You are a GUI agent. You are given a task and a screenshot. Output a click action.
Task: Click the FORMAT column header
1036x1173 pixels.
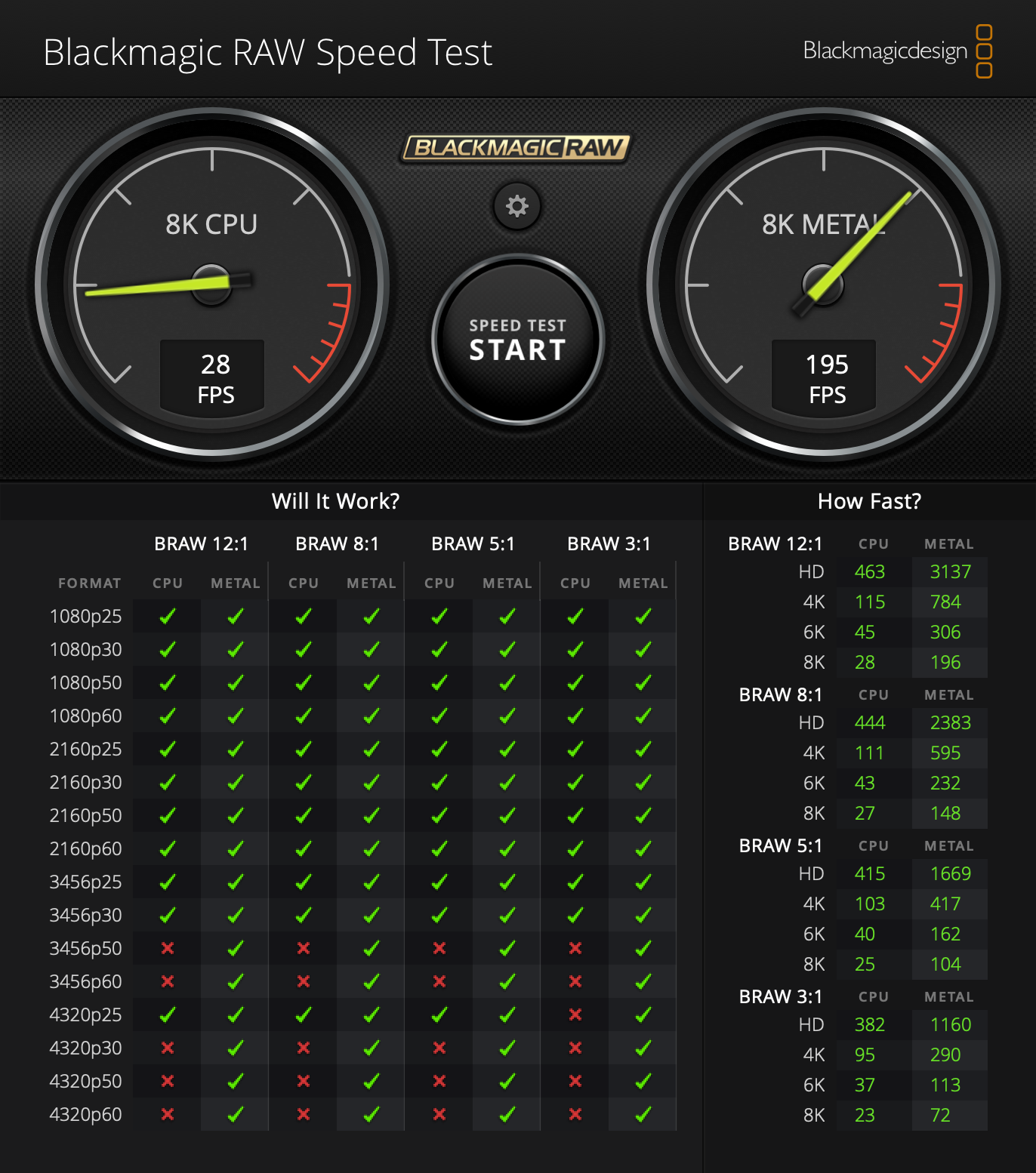(x=90, y=583)
